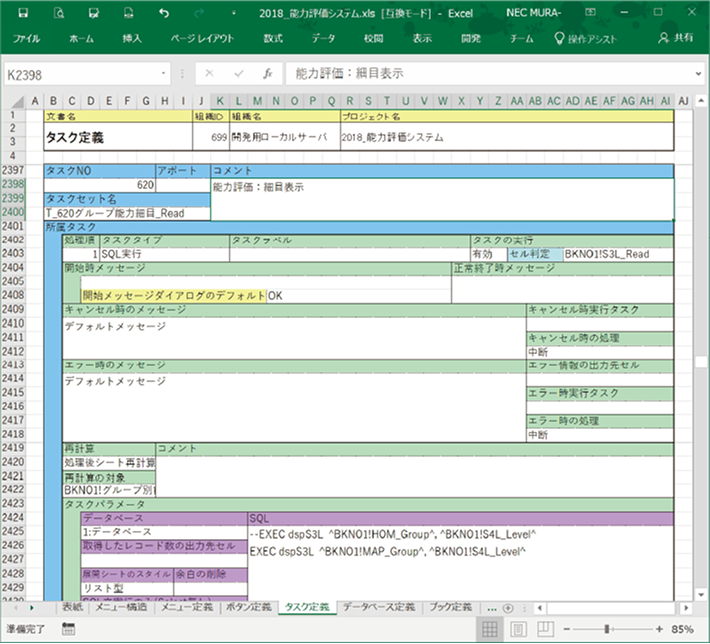This screenshot has height=644, width=710.
Task: Click the macro record icon in status bar
Action: coord(68,629)
